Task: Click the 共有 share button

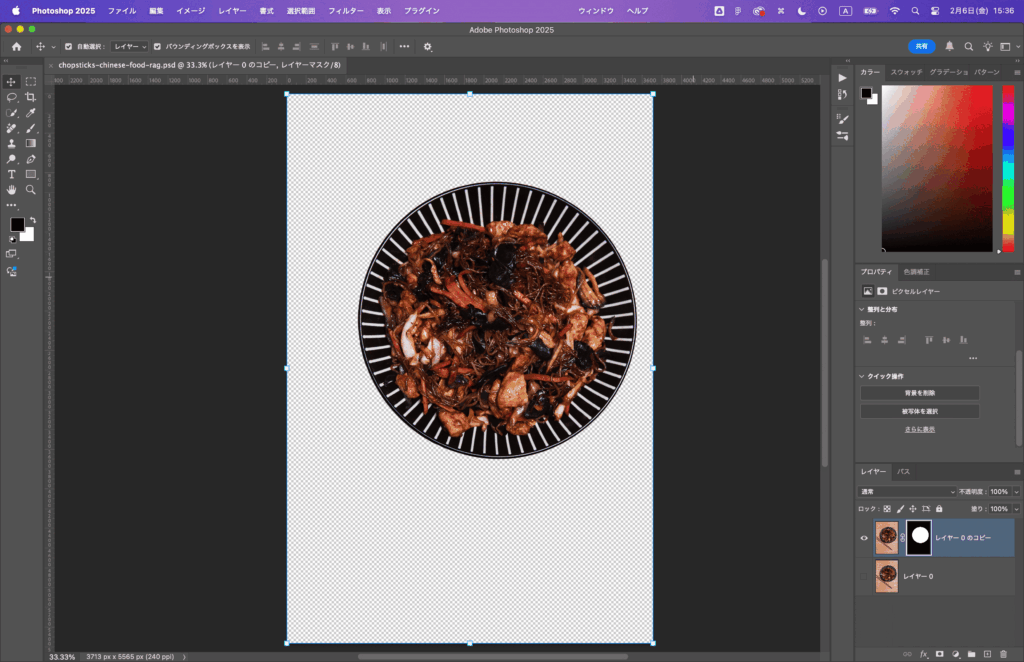Action: [x=921, y=46]
